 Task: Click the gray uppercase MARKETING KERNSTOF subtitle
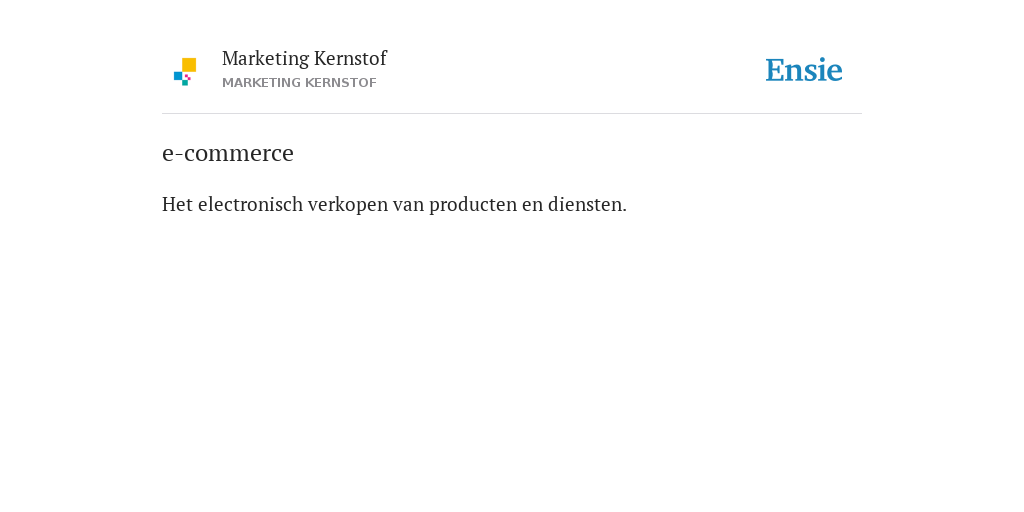tap(299, 83)
